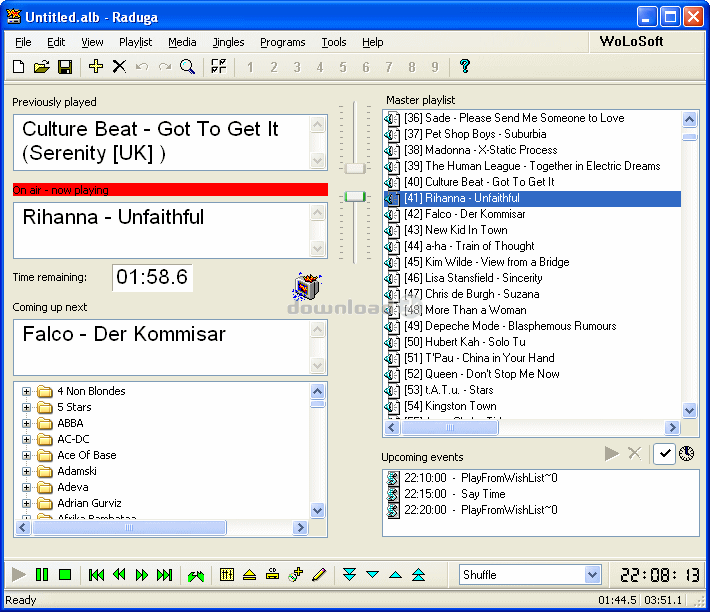This screenshot has width=710, height=612.
Task: Click the play event icon in Upcoming events
Action: click(x=612, y=453)
